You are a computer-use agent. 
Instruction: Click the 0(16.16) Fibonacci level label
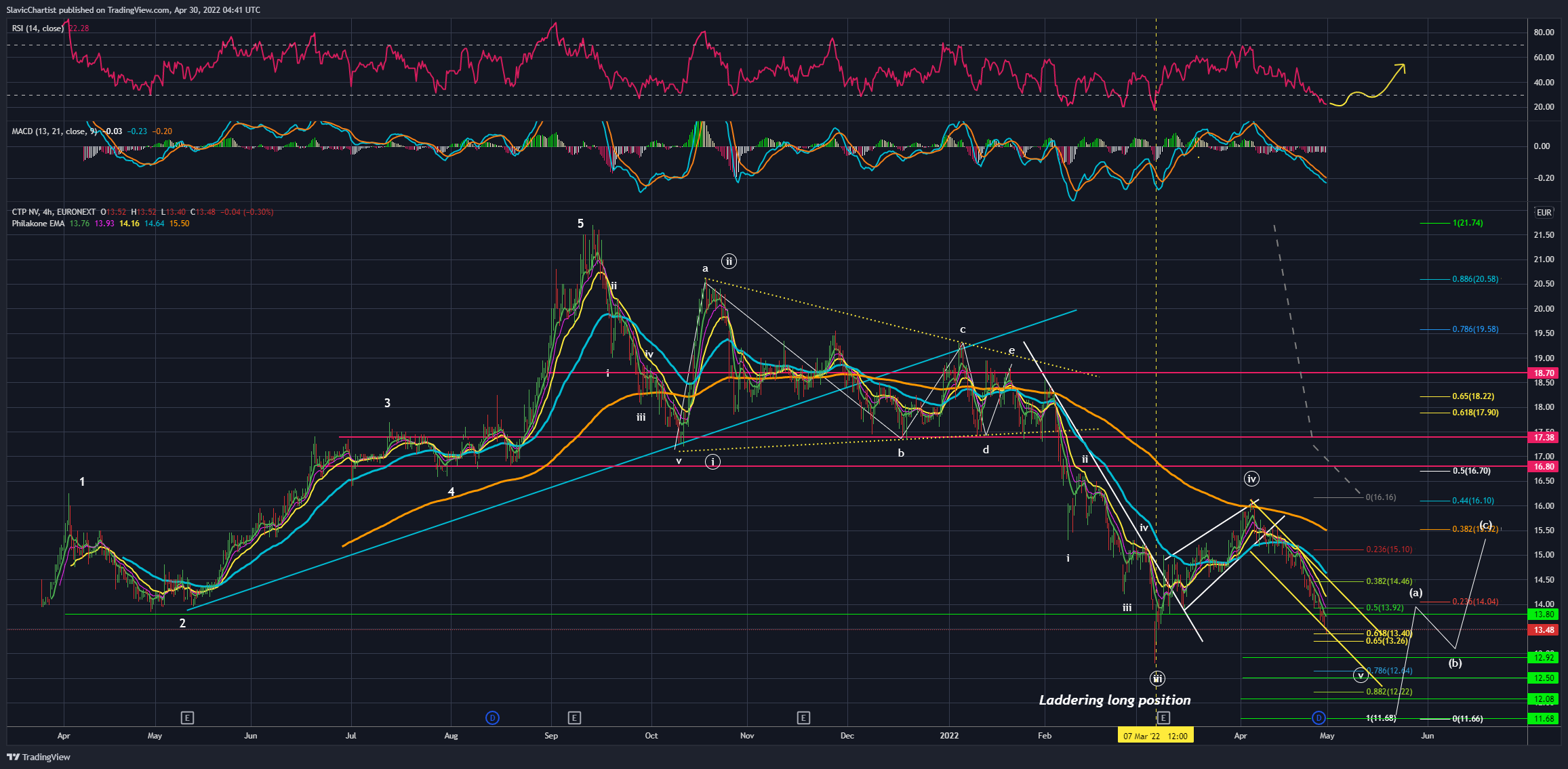pyautogui.click(x=1381, y=497)
